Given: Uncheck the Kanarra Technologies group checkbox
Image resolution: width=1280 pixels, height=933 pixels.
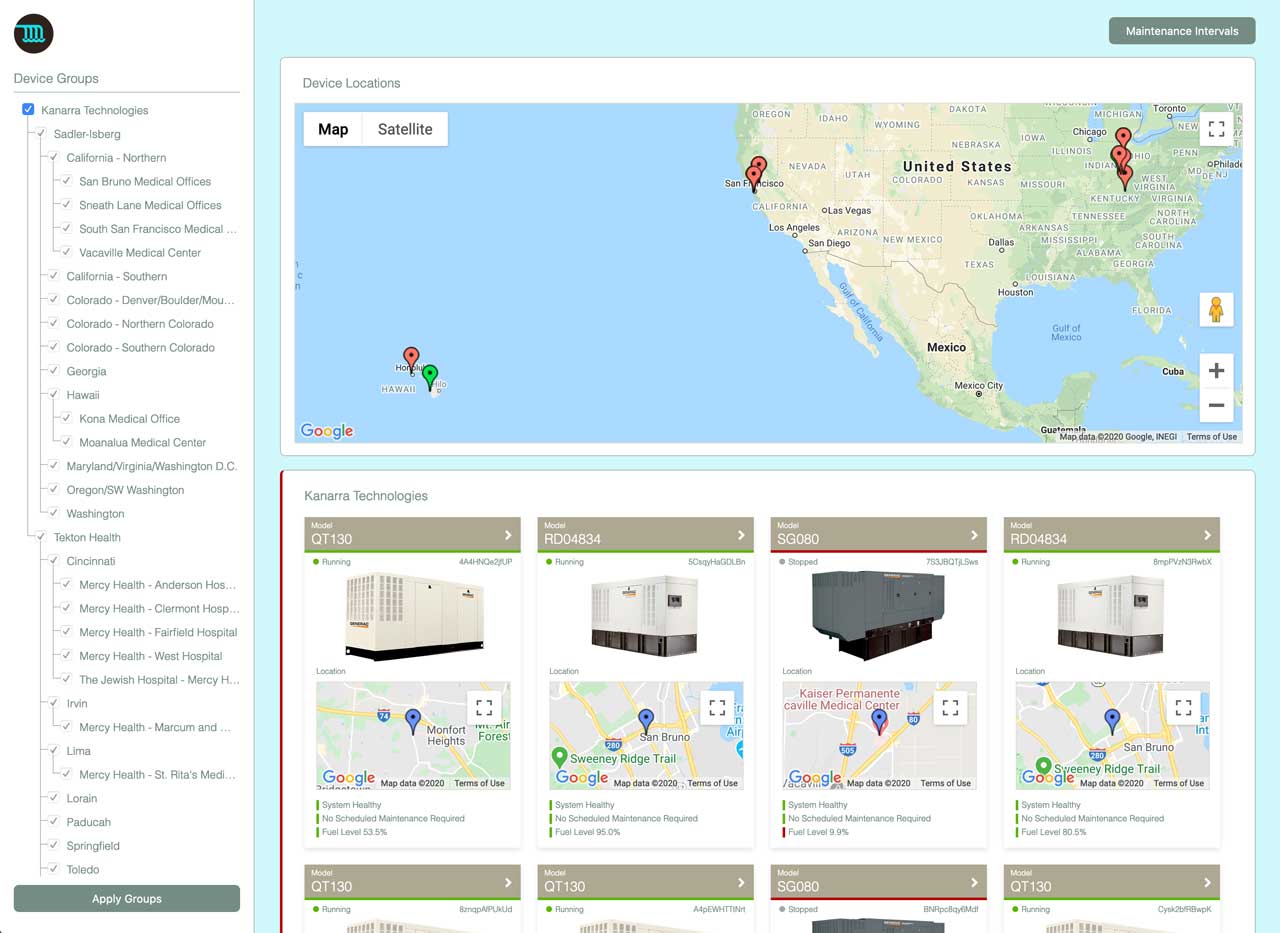Looking at the screenshot, I should (28, 110).
